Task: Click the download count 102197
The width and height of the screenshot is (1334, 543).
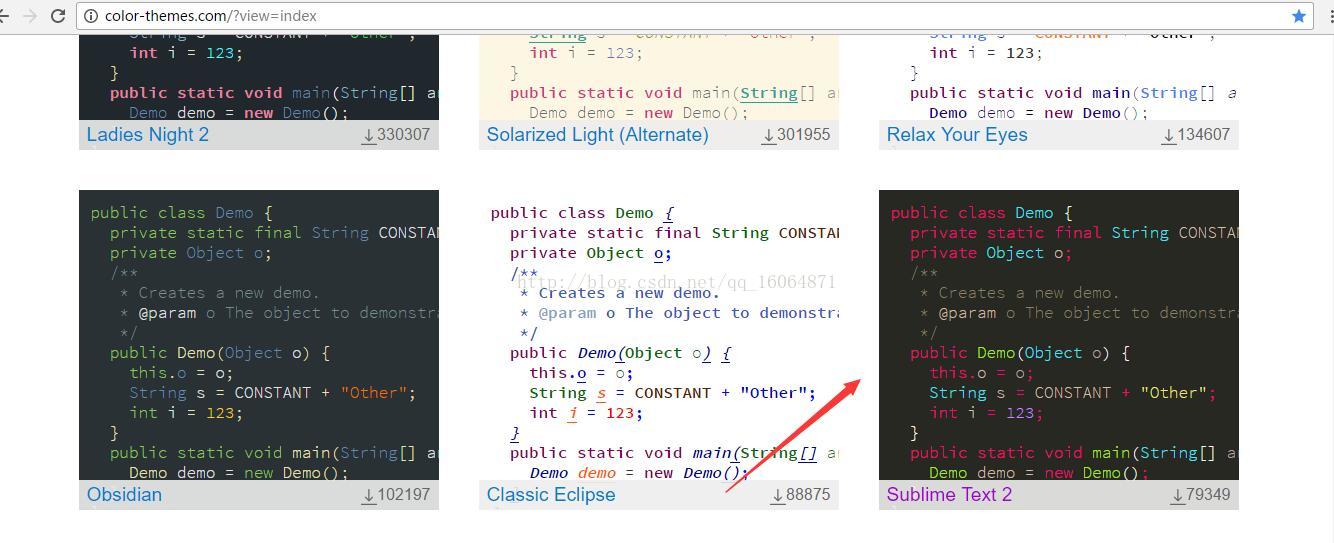Action: point(403,494)
